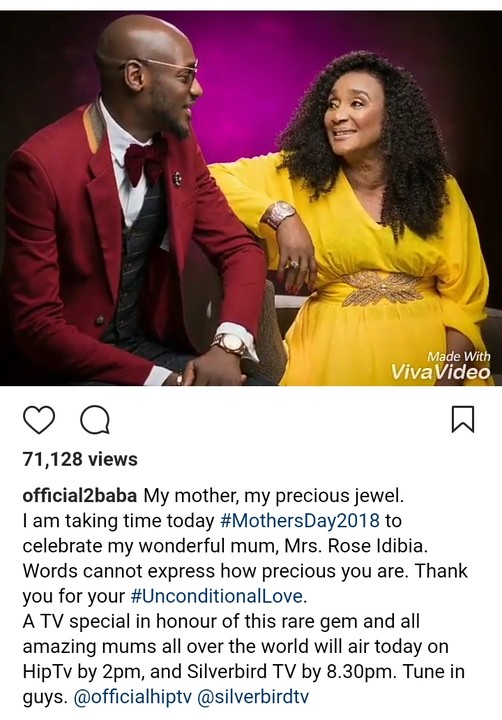Save the post with the bookmark icon
The height and width of the screenshot is (720, 502).
tap(463, 419)
